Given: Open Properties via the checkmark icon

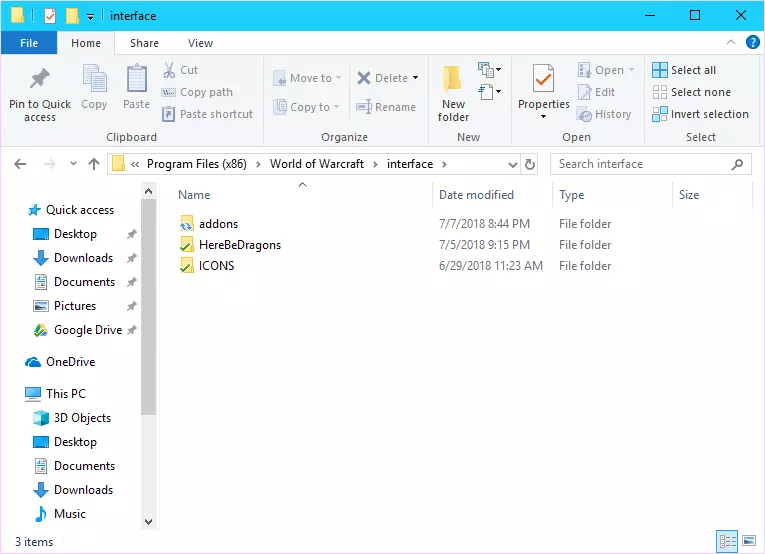Looking at the screenshot, I should 543,78.
